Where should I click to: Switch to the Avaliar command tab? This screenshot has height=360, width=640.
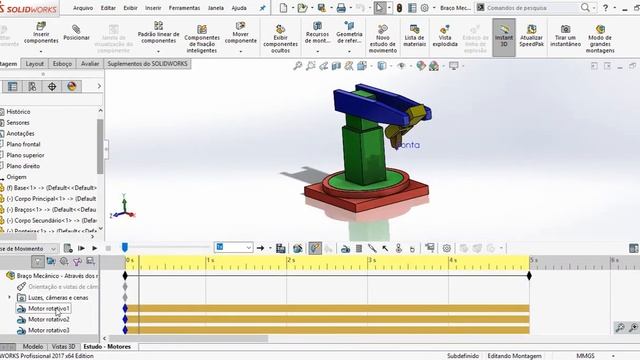pyautogui.click(x=90, y=64)
